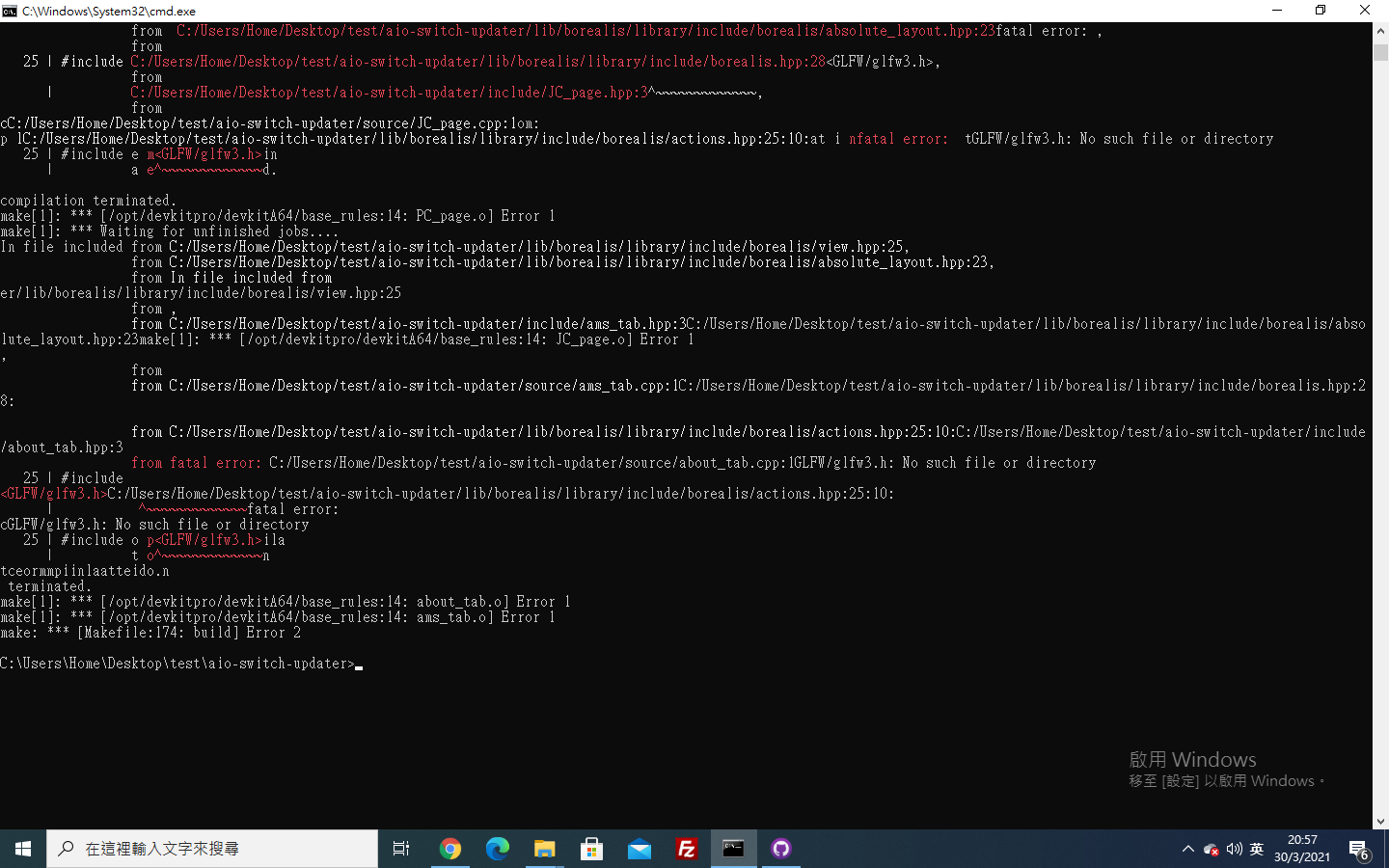
Task: Click the scrollbar down arrow in cmd
Action: point(1381,822)
